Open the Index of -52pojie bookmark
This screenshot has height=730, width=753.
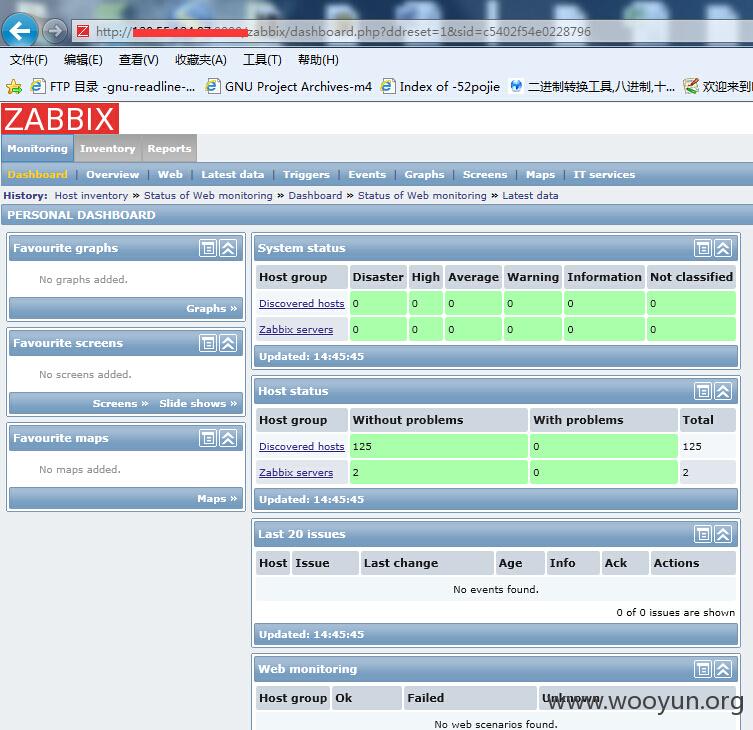[x=440, y=87]
